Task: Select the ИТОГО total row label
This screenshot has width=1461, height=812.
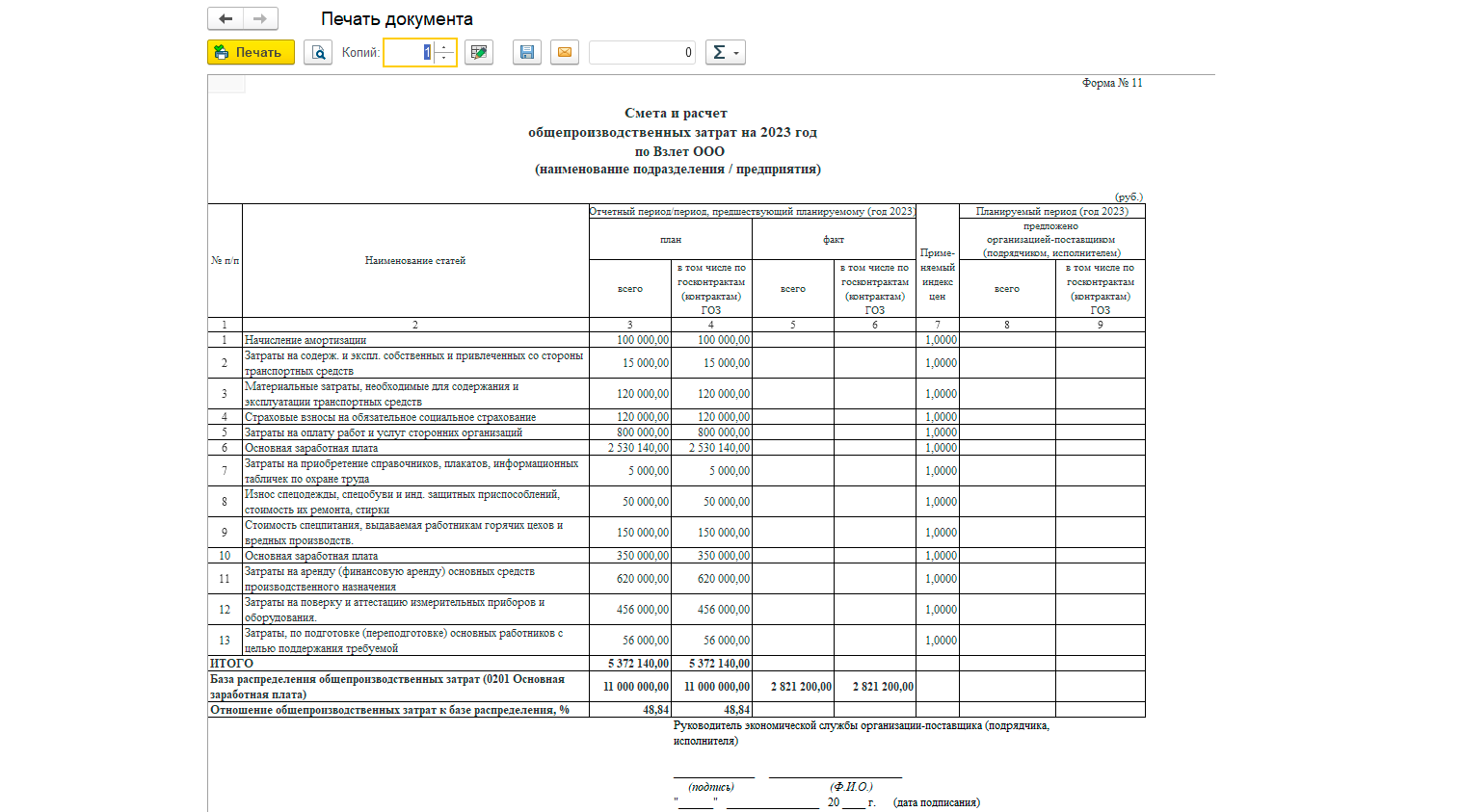Action: pyautogui.click(x=231, y=664)
